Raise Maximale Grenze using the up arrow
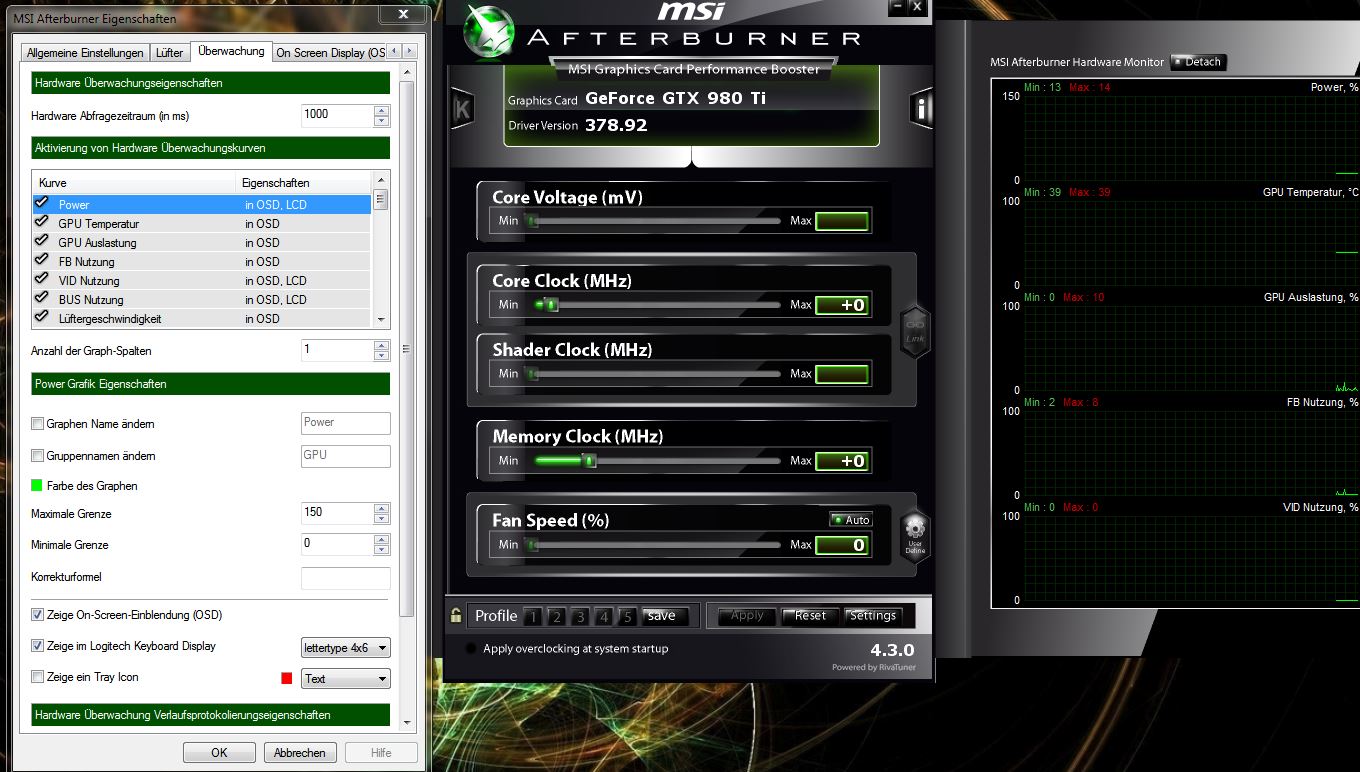This screenshot has width=1360, height=772. (x=381, y=507)
